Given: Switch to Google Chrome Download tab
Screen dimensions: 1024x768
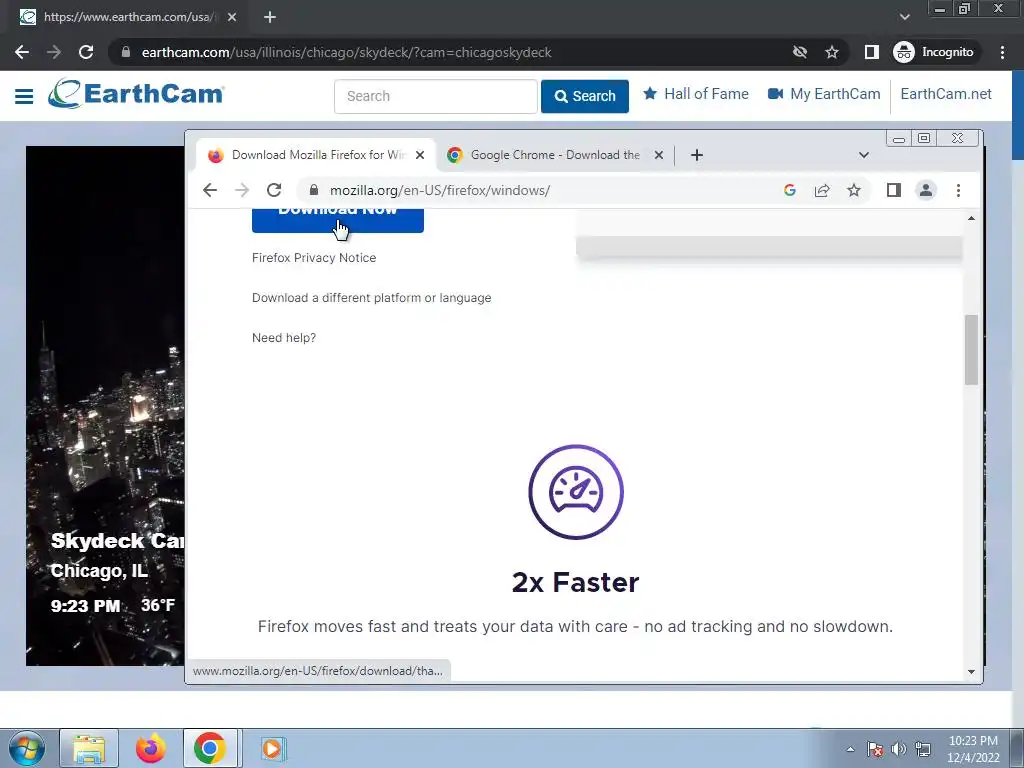Looking at the screenshot, I should point(552,155).
